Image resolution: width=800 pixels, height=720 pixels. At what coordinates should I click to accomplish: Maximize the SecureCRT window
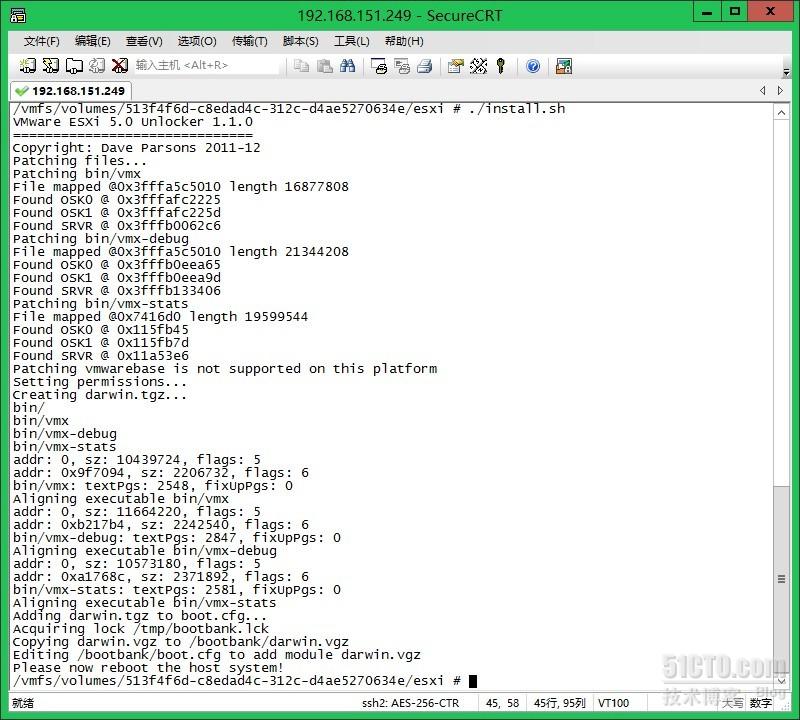[x=735, y=12]
